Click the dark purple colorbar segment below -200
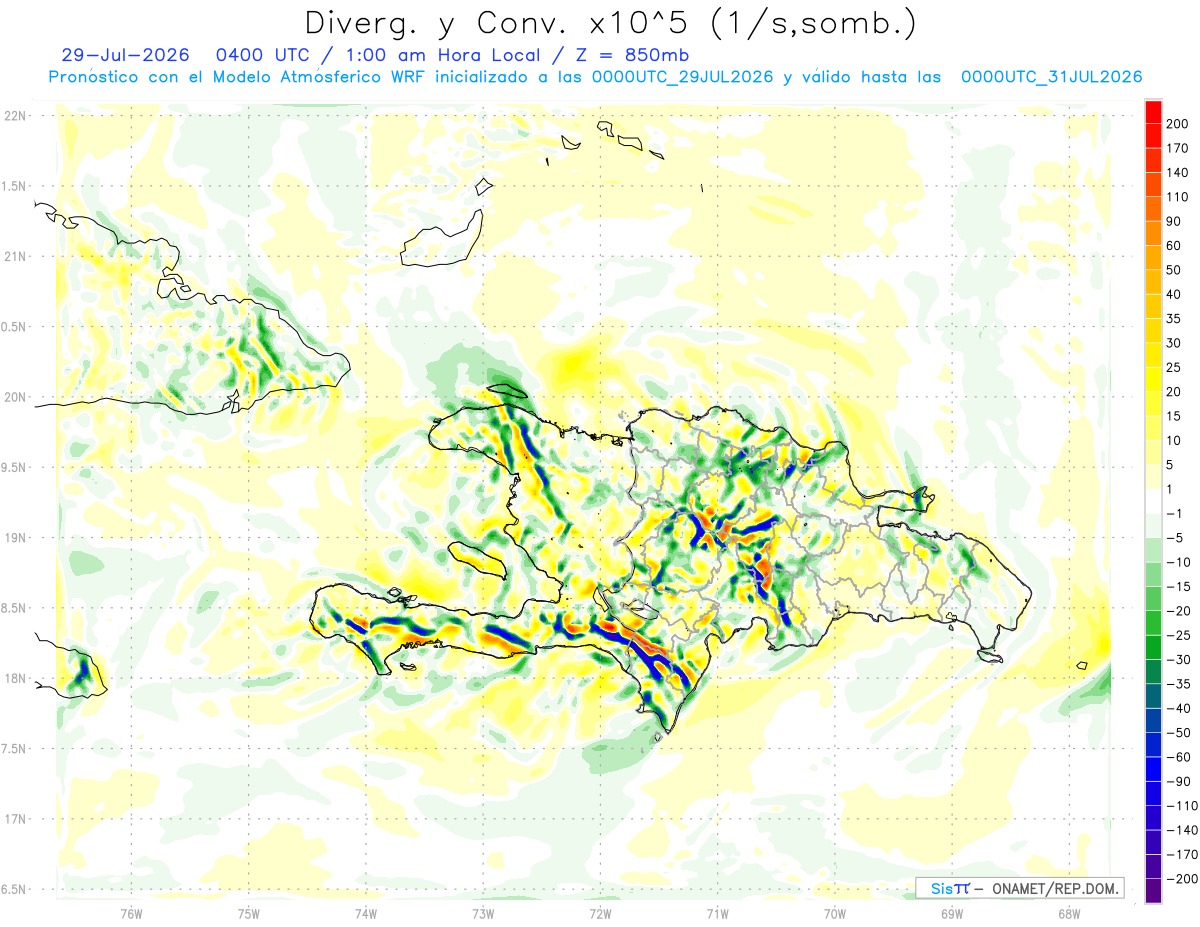The width and height of the screenshot is (1200, 927). (x=1153, y=890)
